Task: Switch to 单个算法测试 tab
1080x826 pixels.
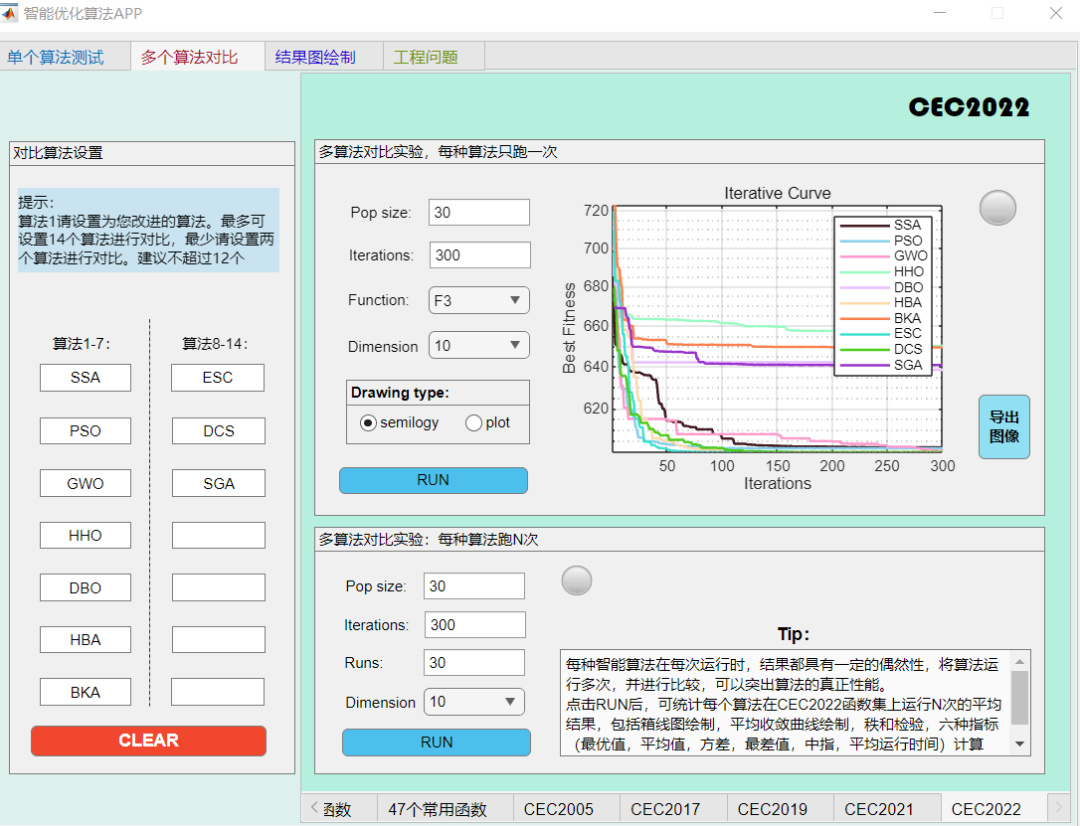Action: 56,56
